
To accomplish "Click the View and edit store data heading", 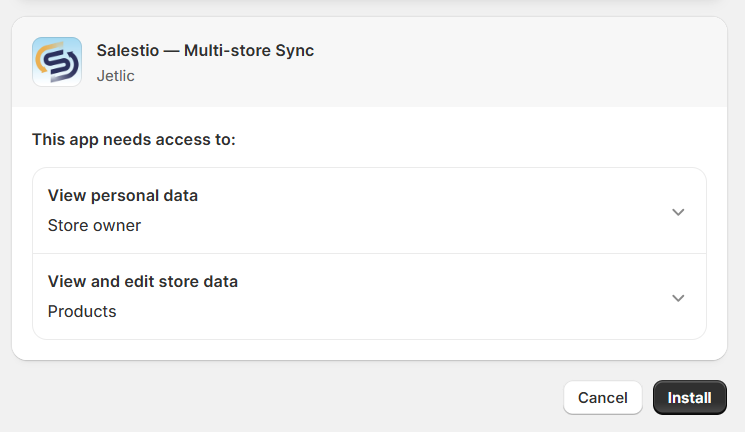I will (143, 281).
